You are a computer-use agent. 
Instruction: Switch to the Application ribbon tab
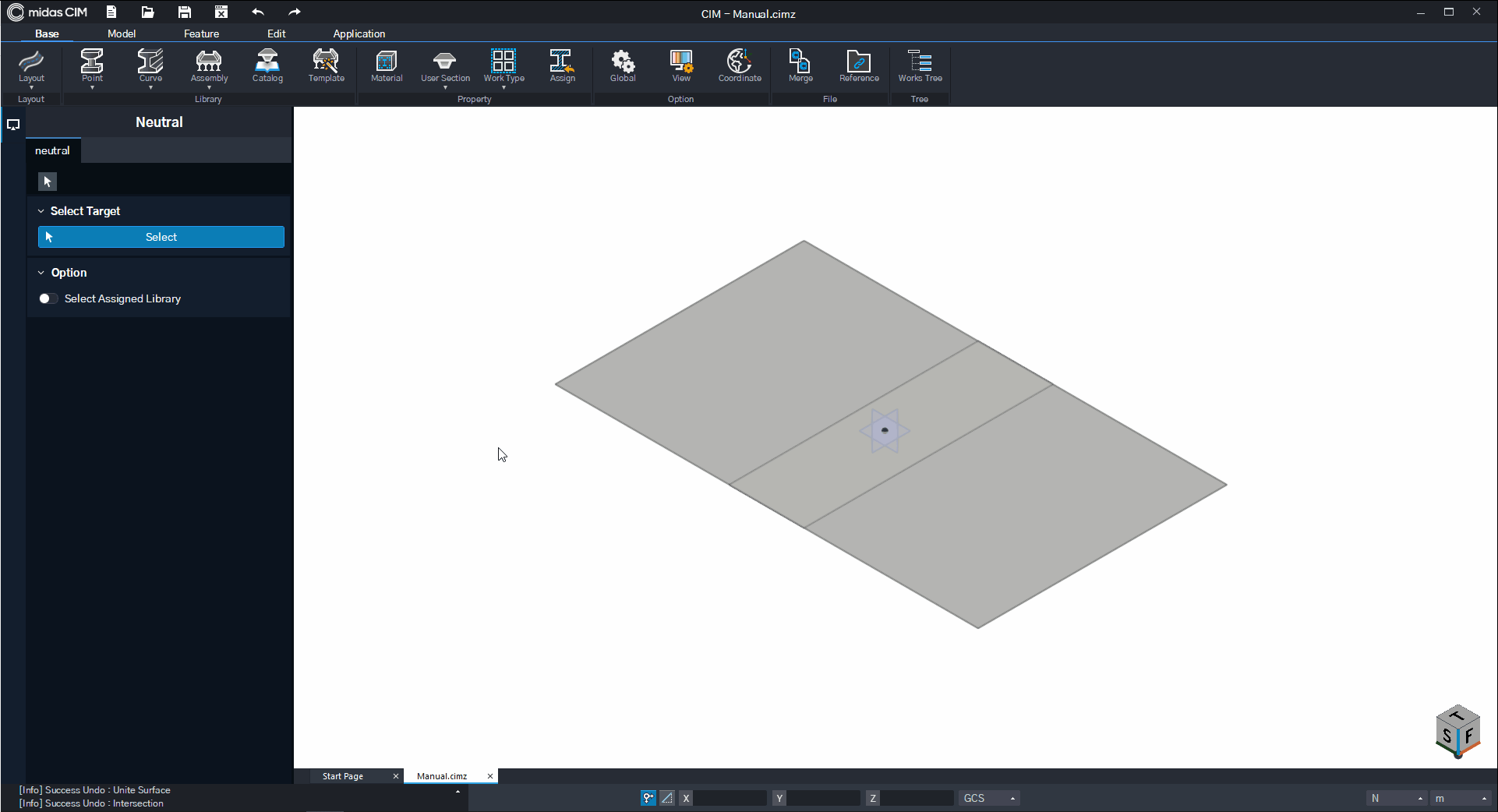coord(359,34)
